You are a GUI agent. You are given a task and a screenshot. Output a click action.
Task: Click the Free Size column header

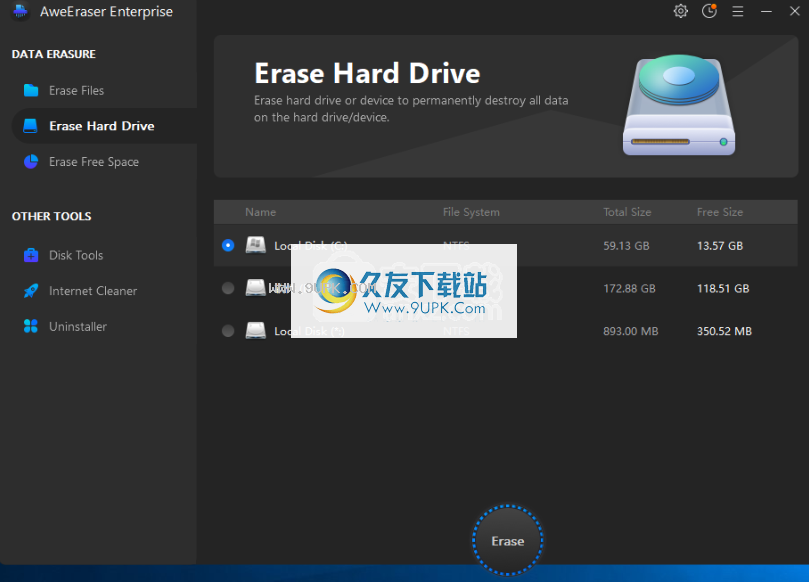[x=720, y=212]
